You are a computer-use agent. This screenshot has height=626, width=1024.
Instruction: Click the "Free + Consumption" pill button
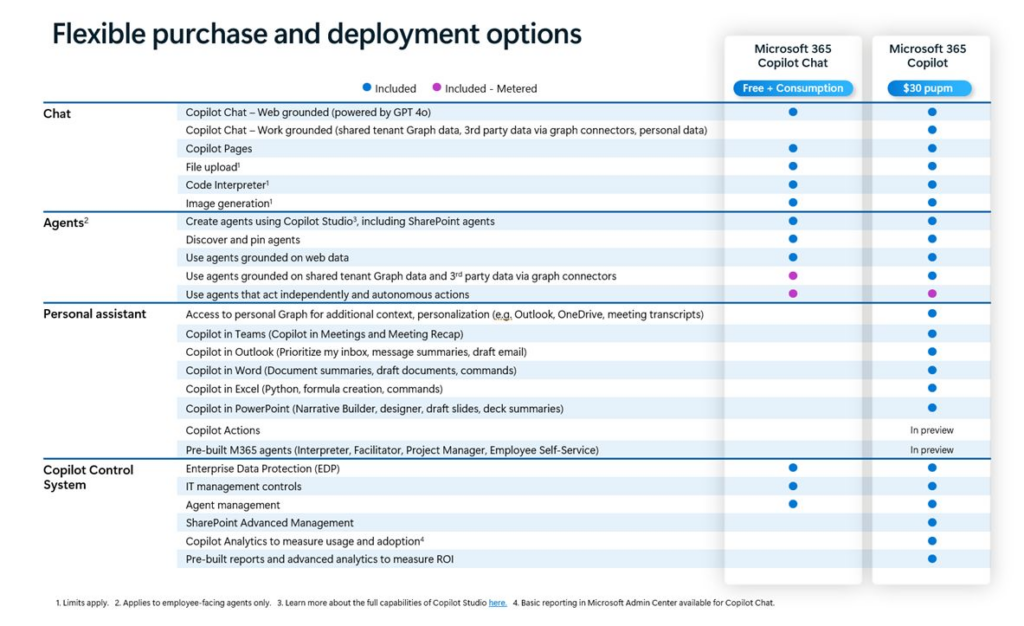coord(793,88)
